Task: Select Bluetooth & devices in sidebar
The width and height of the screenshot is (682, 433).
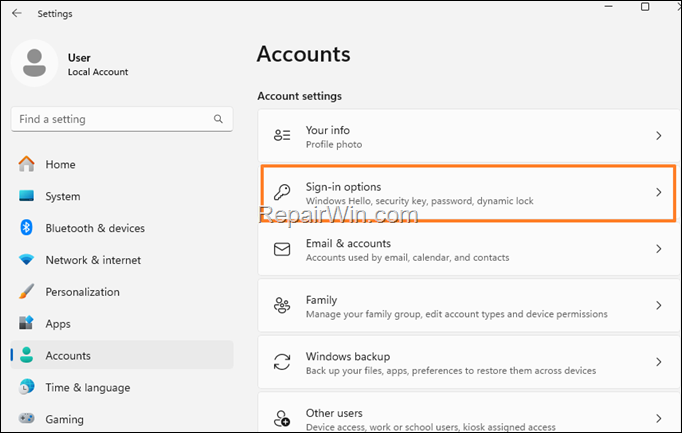Action: 122,228
